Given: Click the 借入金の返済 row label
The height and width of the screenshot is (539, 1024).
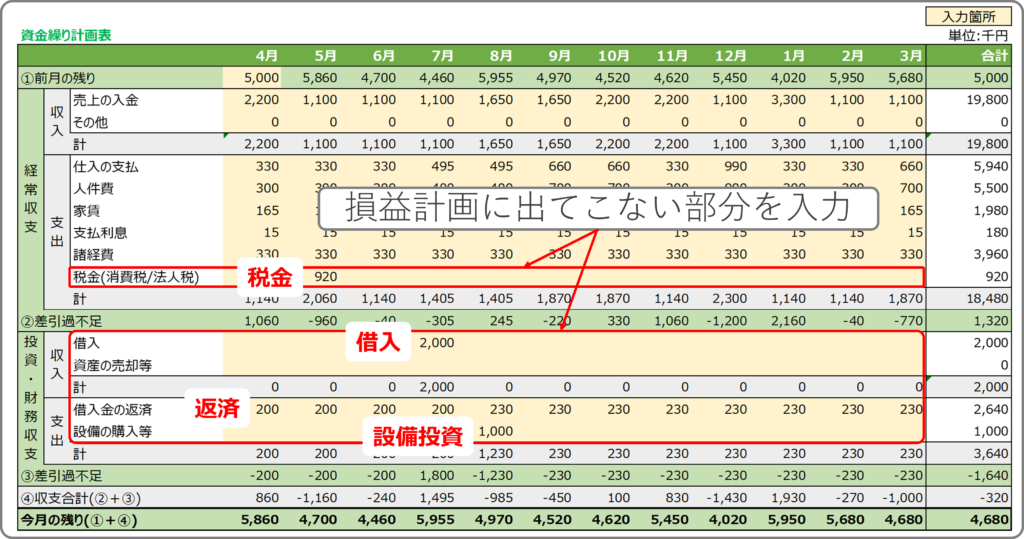Looking at the screenshot, I should pos(112,410).
